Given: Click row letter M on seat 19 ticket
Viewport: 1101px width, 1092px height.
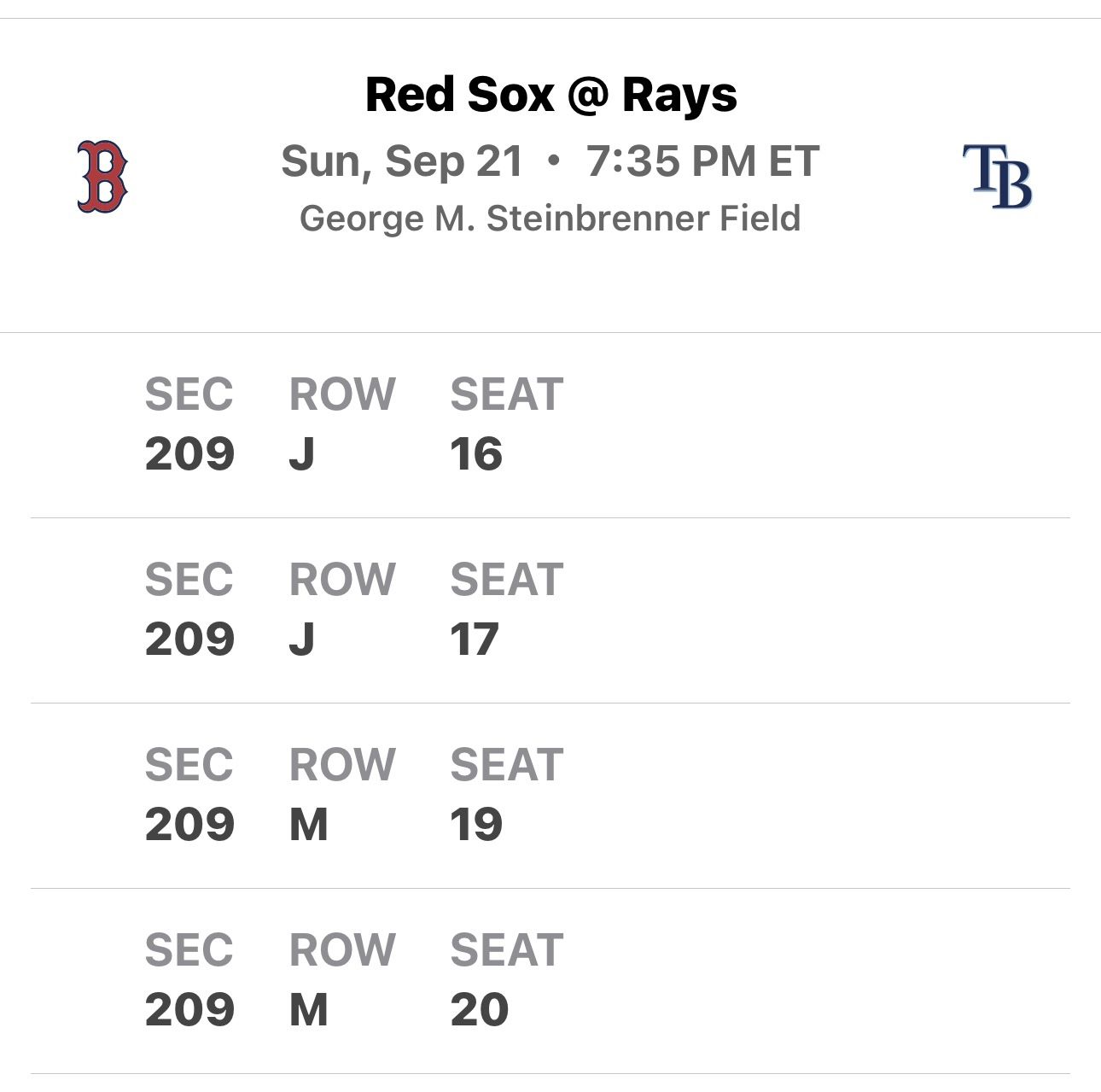Looking at the screenshot, I should [x=309, y=825].
